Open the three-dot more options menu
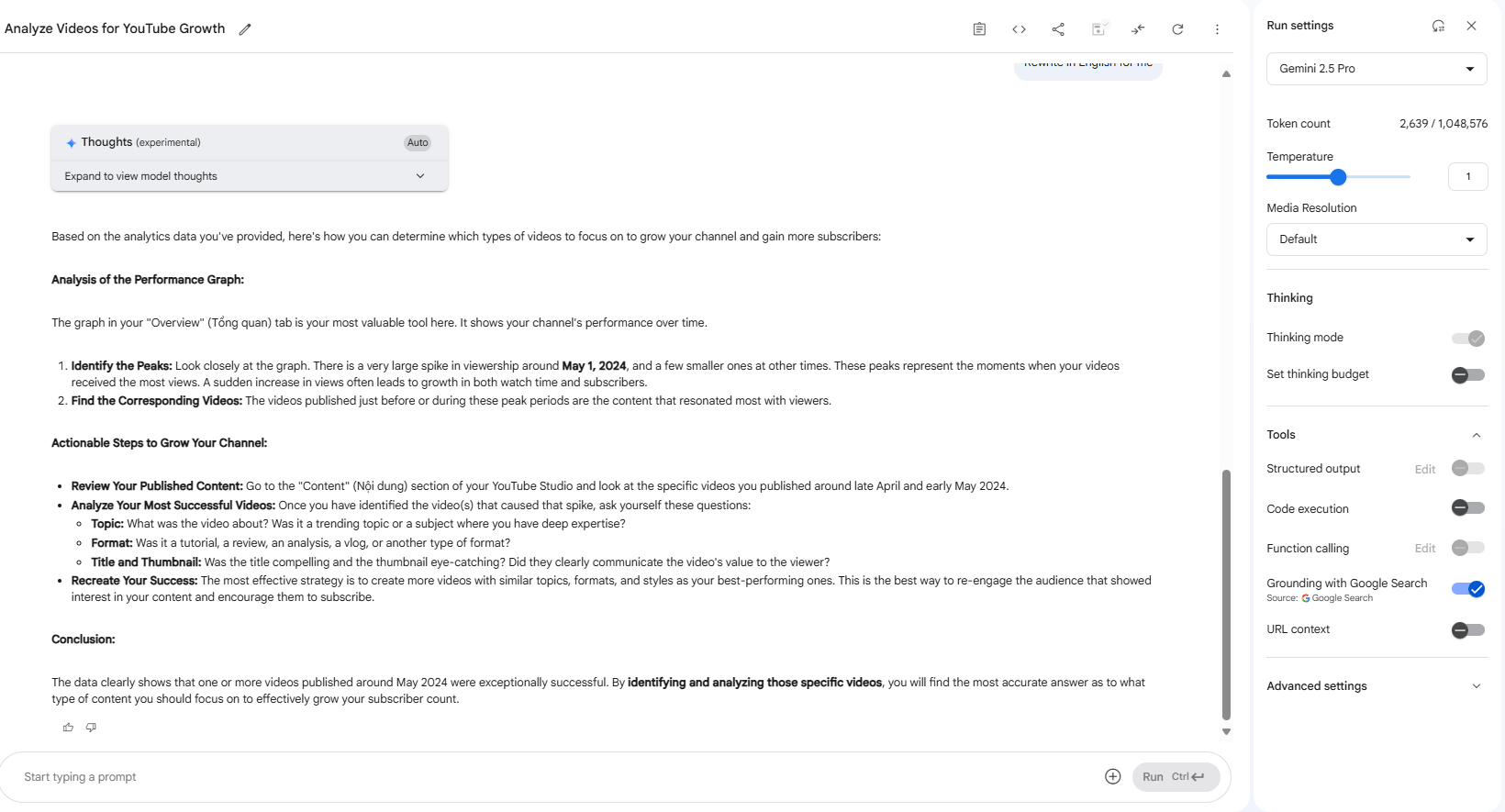The width and height of the screenshot is (1505, 812). coord(1217,29)
